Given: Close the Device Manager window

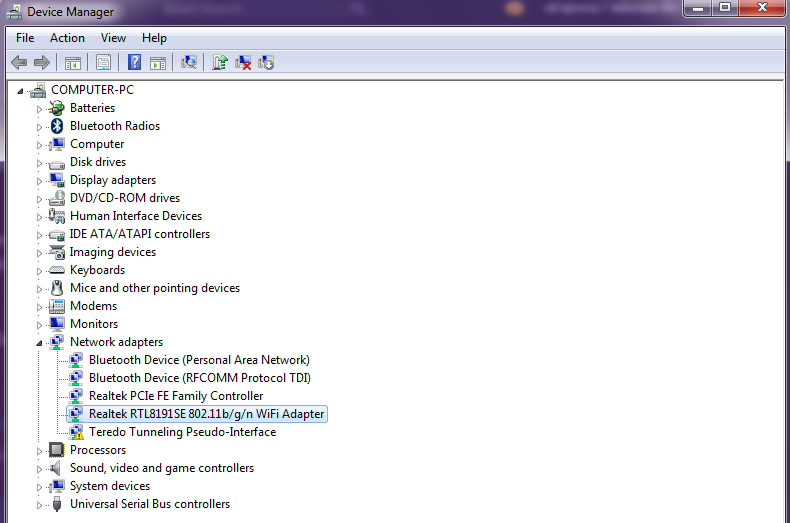Looking at the screenshot, I should (762, 8).
